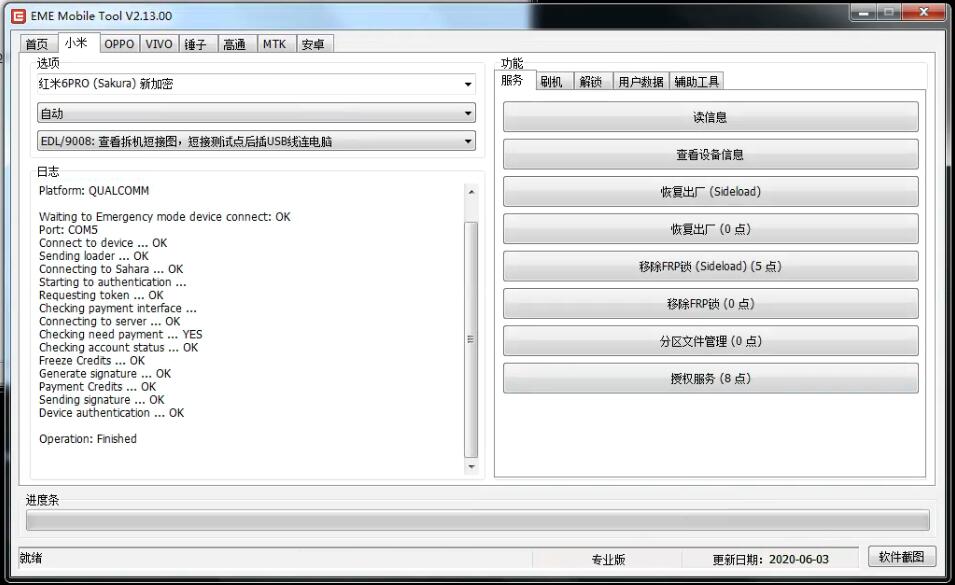
Task: Open the 首页 tab
Action: (37, 44)
